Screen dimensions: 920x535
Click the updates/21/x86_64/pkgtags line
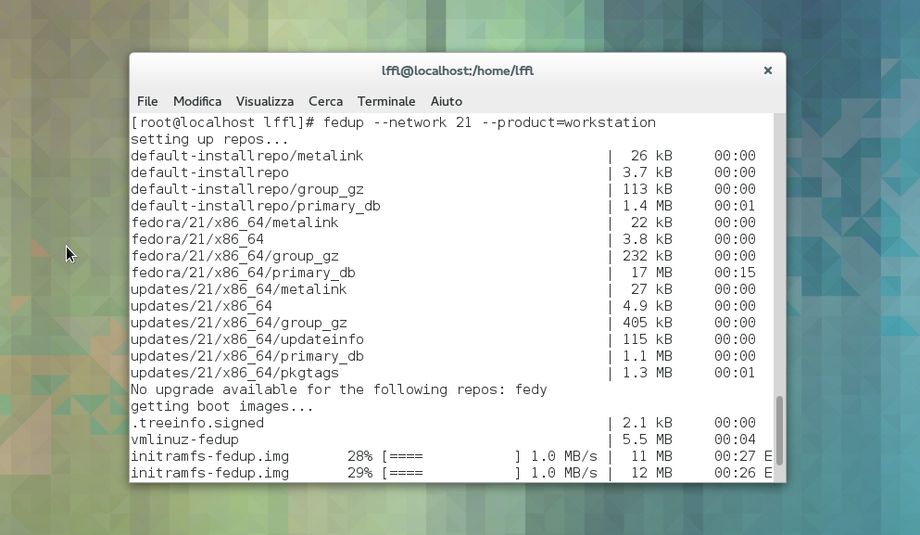click(x=234, y=373)
